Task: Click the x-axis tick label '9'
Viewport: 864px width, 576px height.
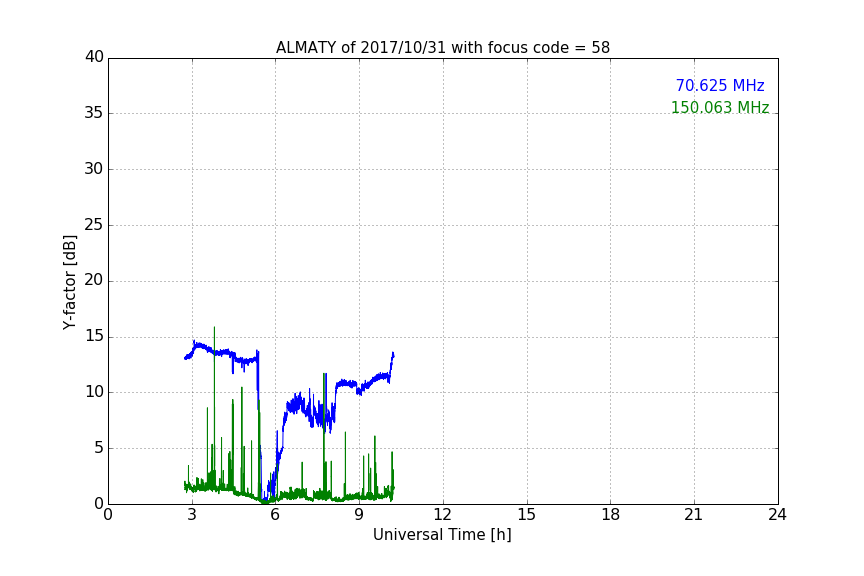Action: point(359,515)
